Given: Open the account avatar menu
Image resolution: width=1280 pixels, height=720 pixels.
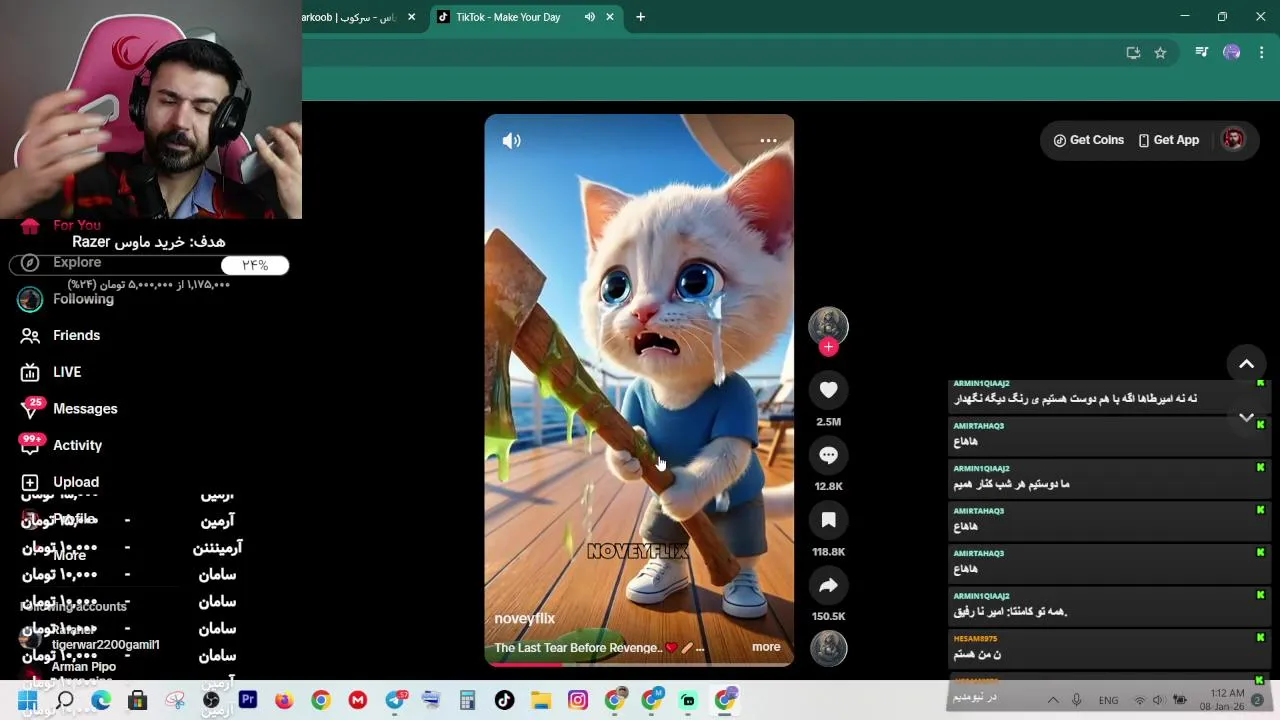Looking at the screenshot, I should [1233, 139].
